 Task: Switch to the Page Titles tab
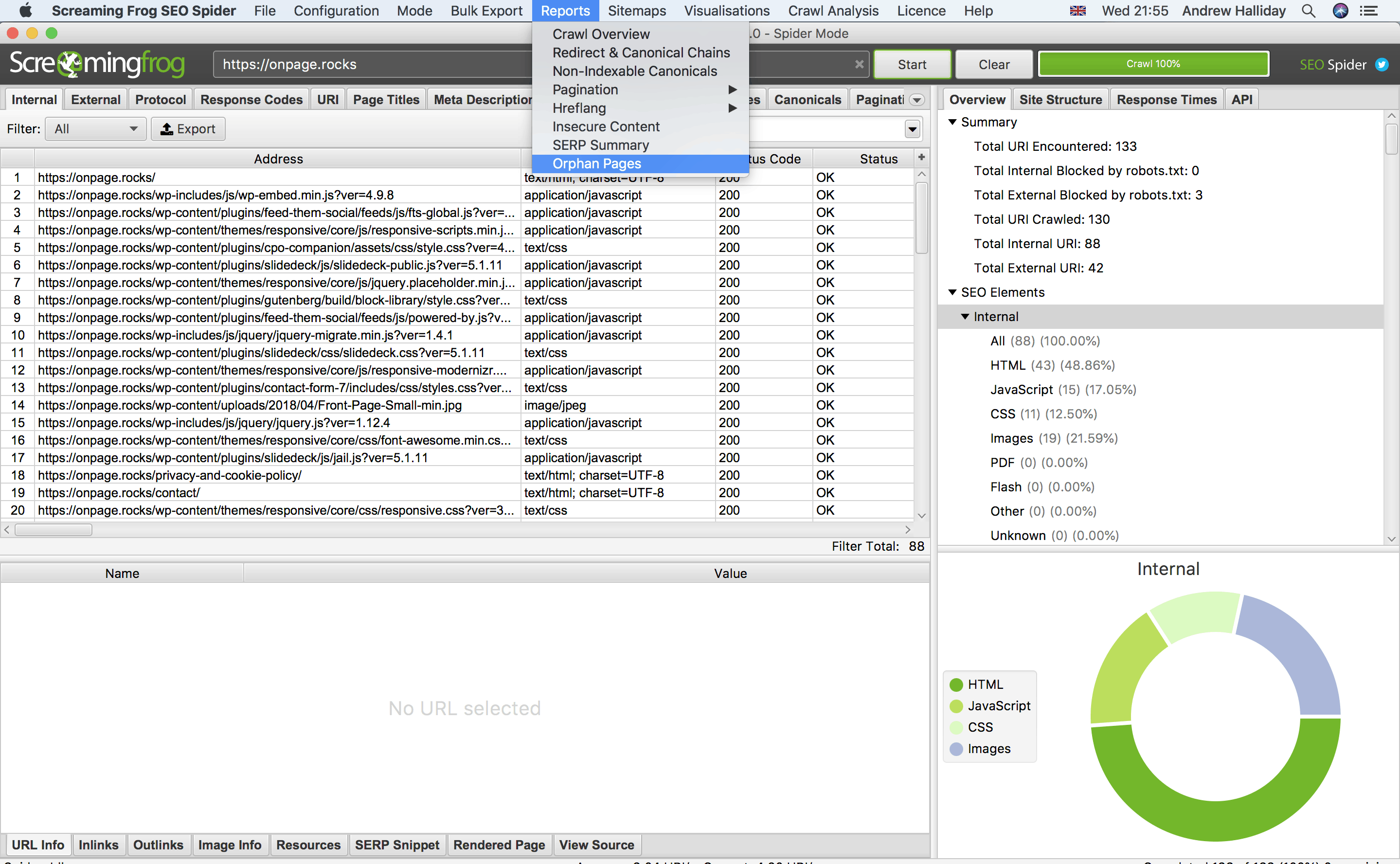coord(386,99)
